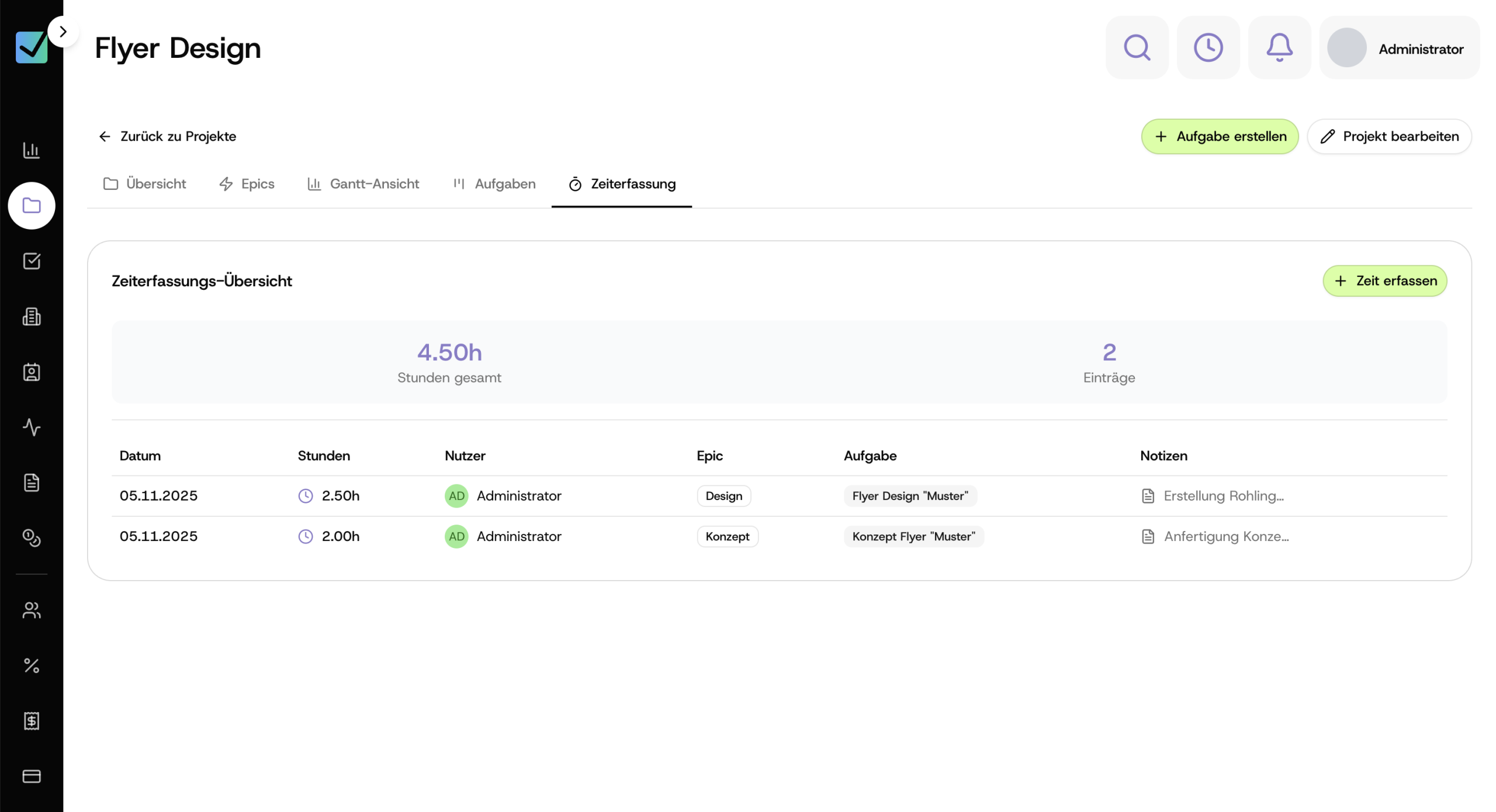Switch to the Gantt-Ansicht tab
The height and width of the screenshot is (812, 1496).
pos(363,184)
